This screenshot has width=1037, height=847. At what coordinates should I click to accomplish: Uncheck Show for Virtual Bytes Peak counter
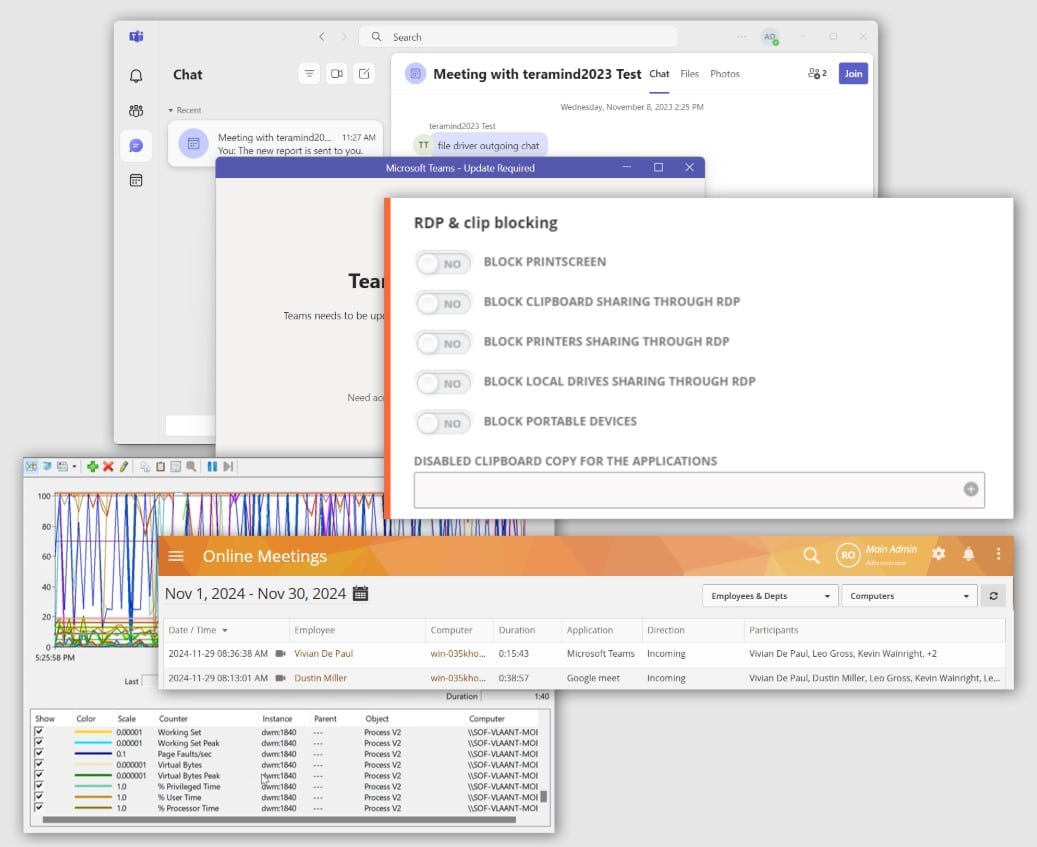[39, 775]
